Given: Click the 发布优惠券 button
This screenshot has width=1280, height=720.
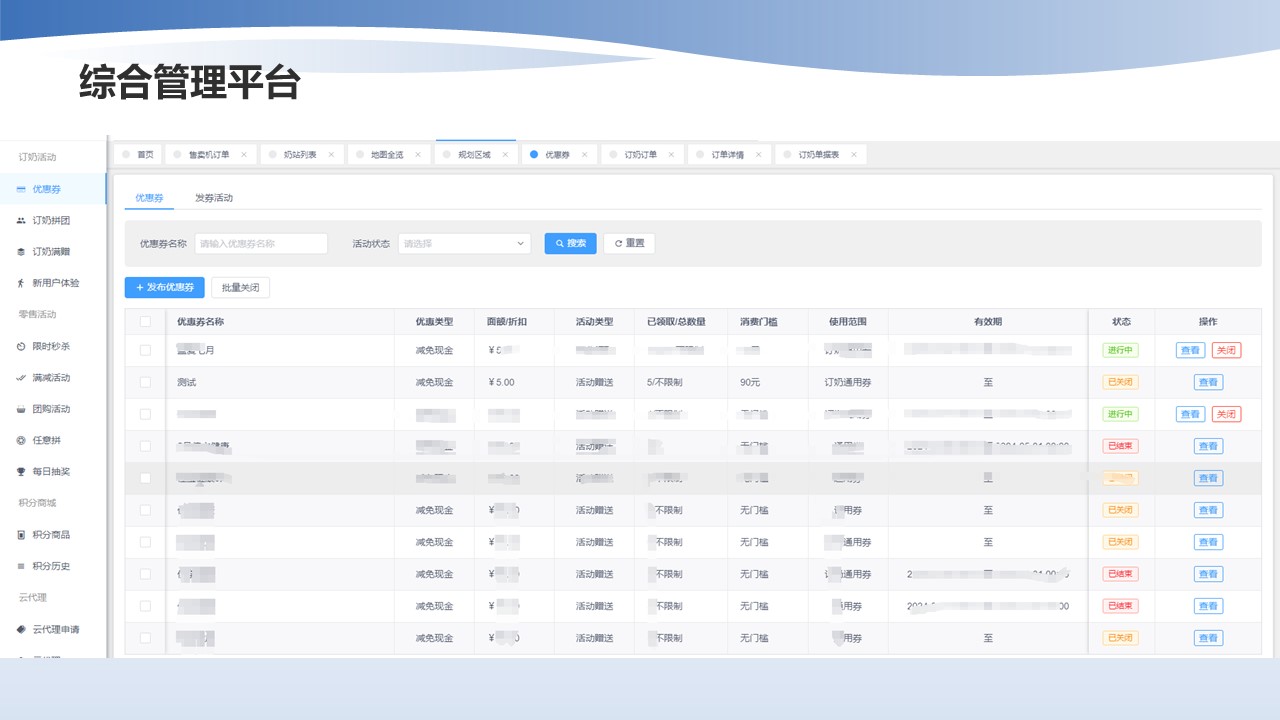Looking at the screenshot, I should (x=165, y=288).
